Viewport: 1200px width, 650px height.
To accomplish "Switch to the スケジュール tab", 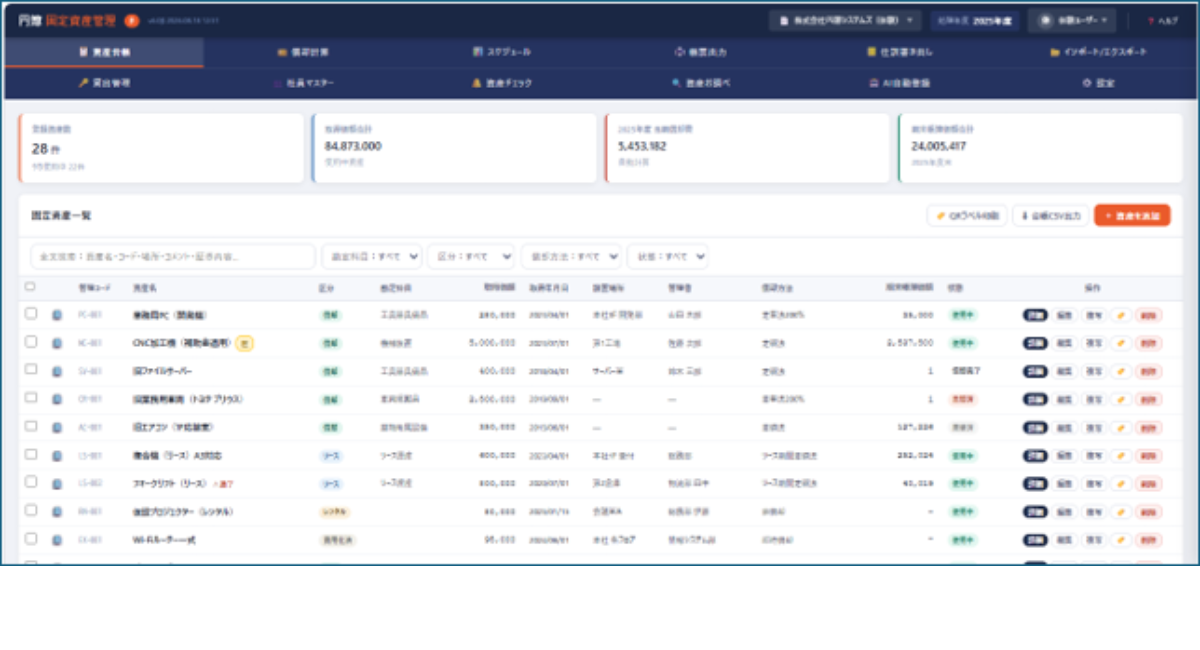I will click(x=502, y=52).
